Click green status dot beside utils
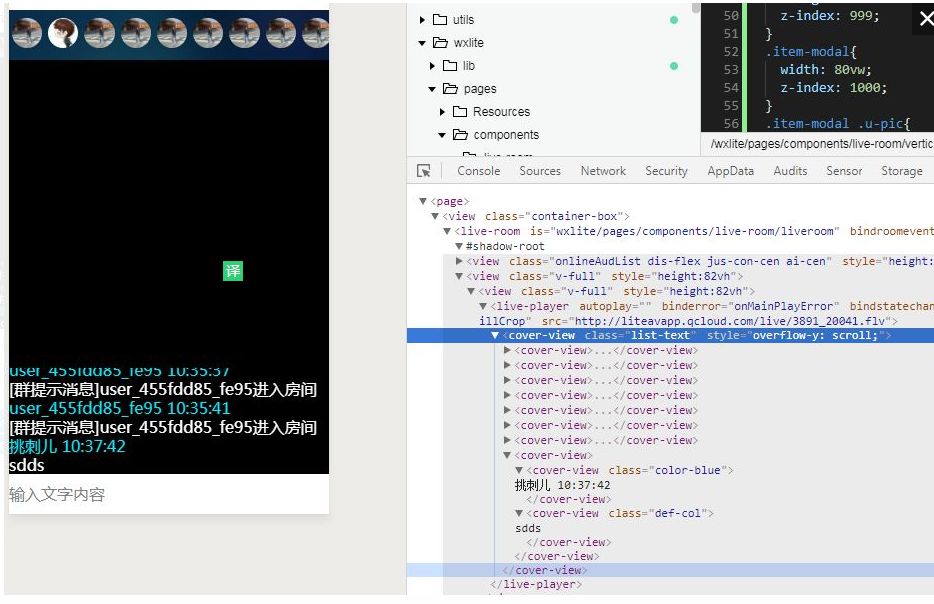Viewport: 934px width, 604px height. (x=674, y=20)
